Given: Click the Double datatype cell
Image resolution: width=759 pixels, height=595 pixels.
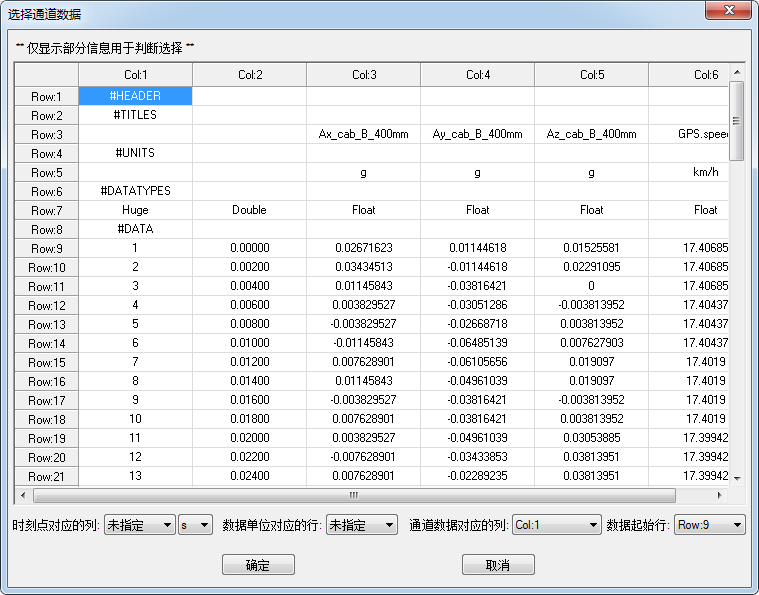Looking at the screenshot, I should [249, 210].
